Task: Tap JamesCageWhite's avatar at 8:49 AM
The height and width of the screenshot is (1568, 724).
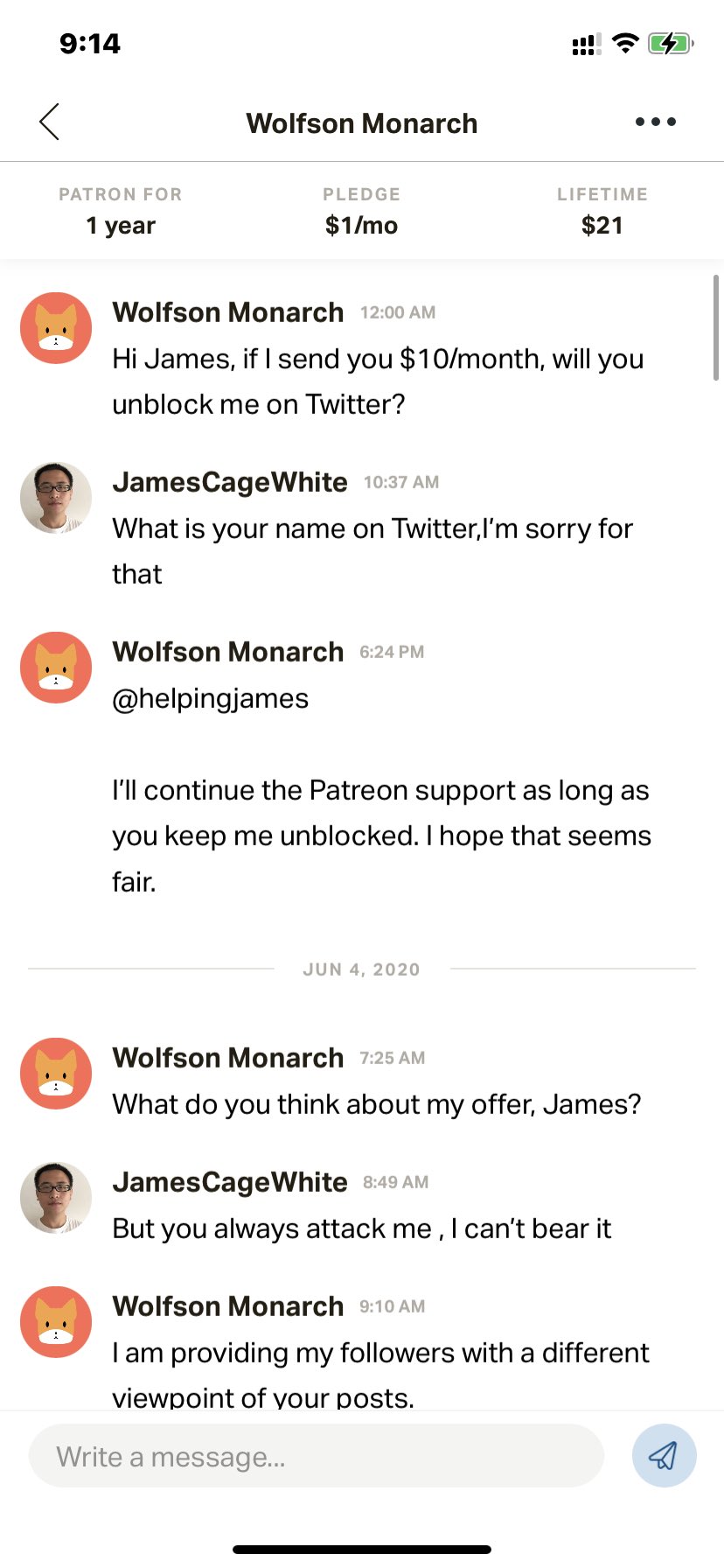Action: click(x=56, y=1198)
